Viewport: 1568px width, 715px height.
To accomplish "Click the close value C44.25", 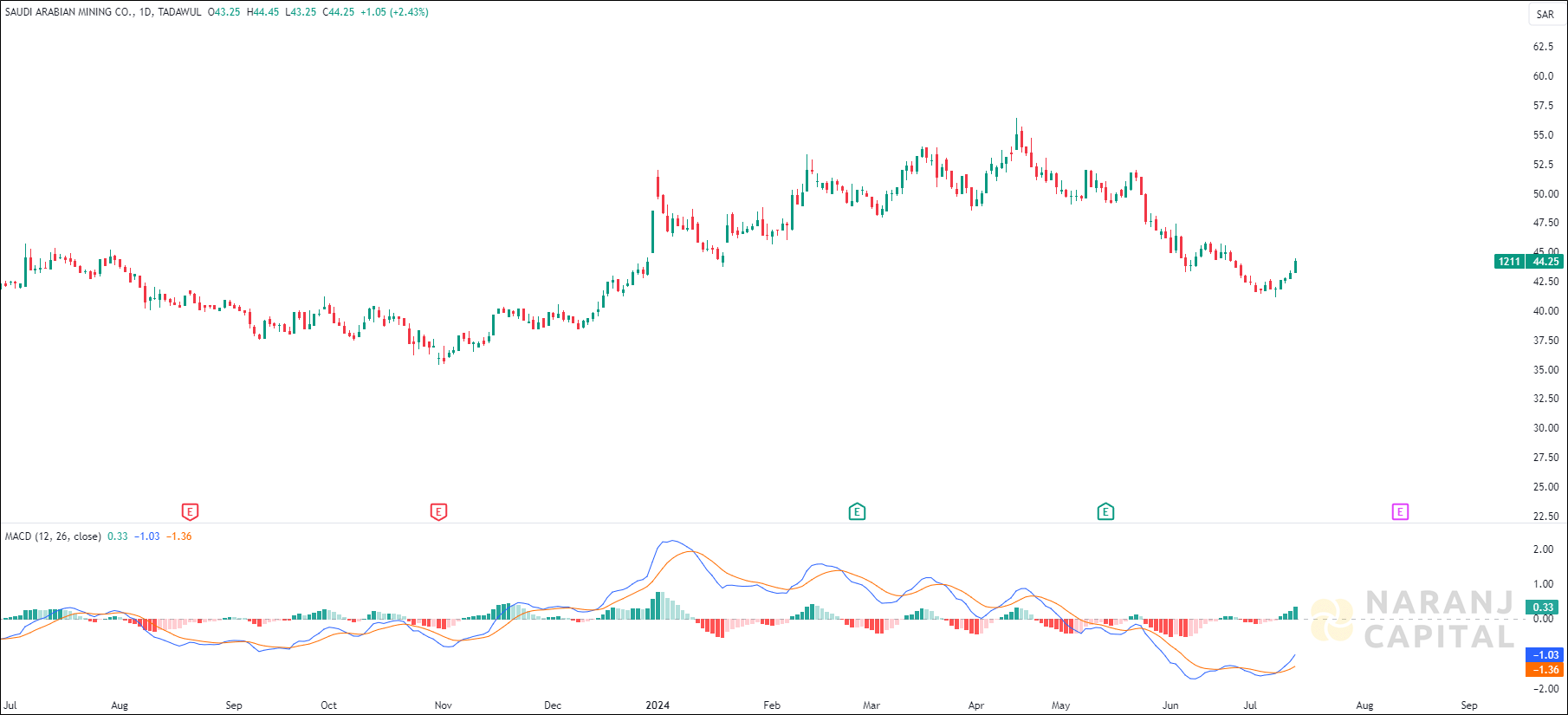I will tap(338, 12).
